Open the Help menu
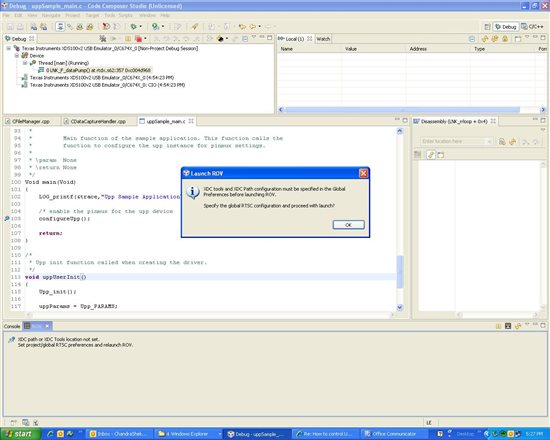The width and height of the screenshot is (550, 440). [165, 15]
